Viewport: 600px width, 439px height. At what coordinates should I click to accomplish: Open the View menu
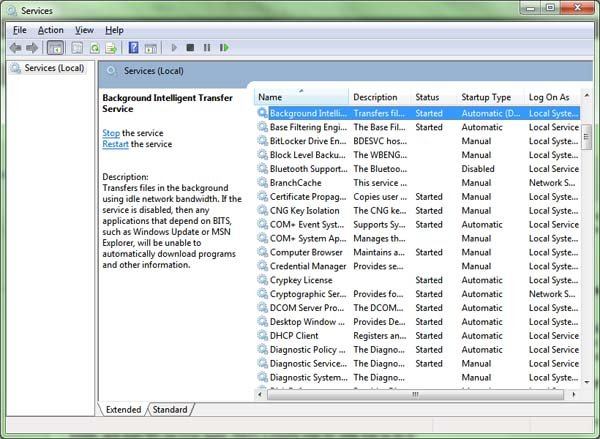click(84, 30)
